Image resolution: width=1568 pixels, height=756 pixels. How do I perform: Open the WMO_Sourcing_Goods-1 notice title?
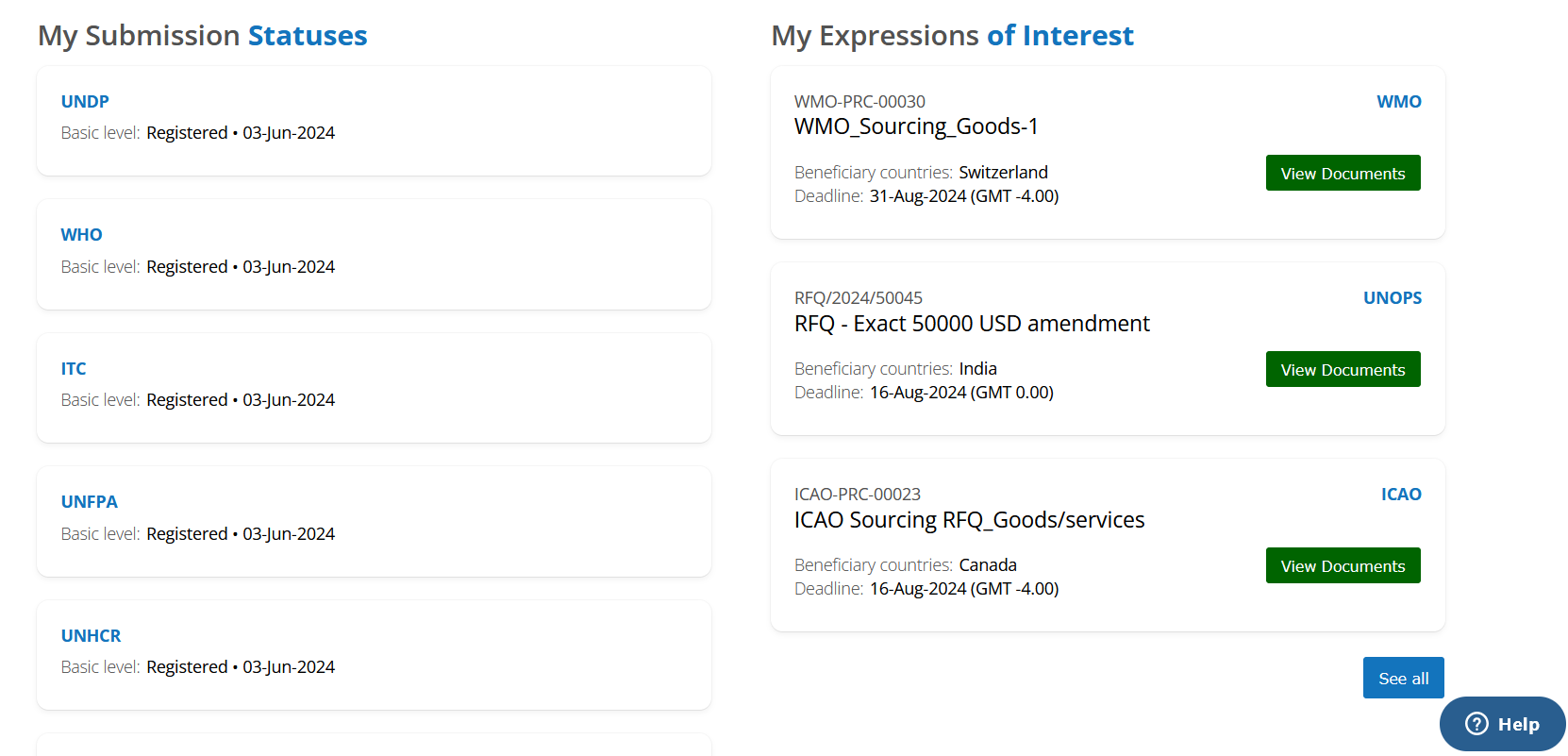pos(916,126)
